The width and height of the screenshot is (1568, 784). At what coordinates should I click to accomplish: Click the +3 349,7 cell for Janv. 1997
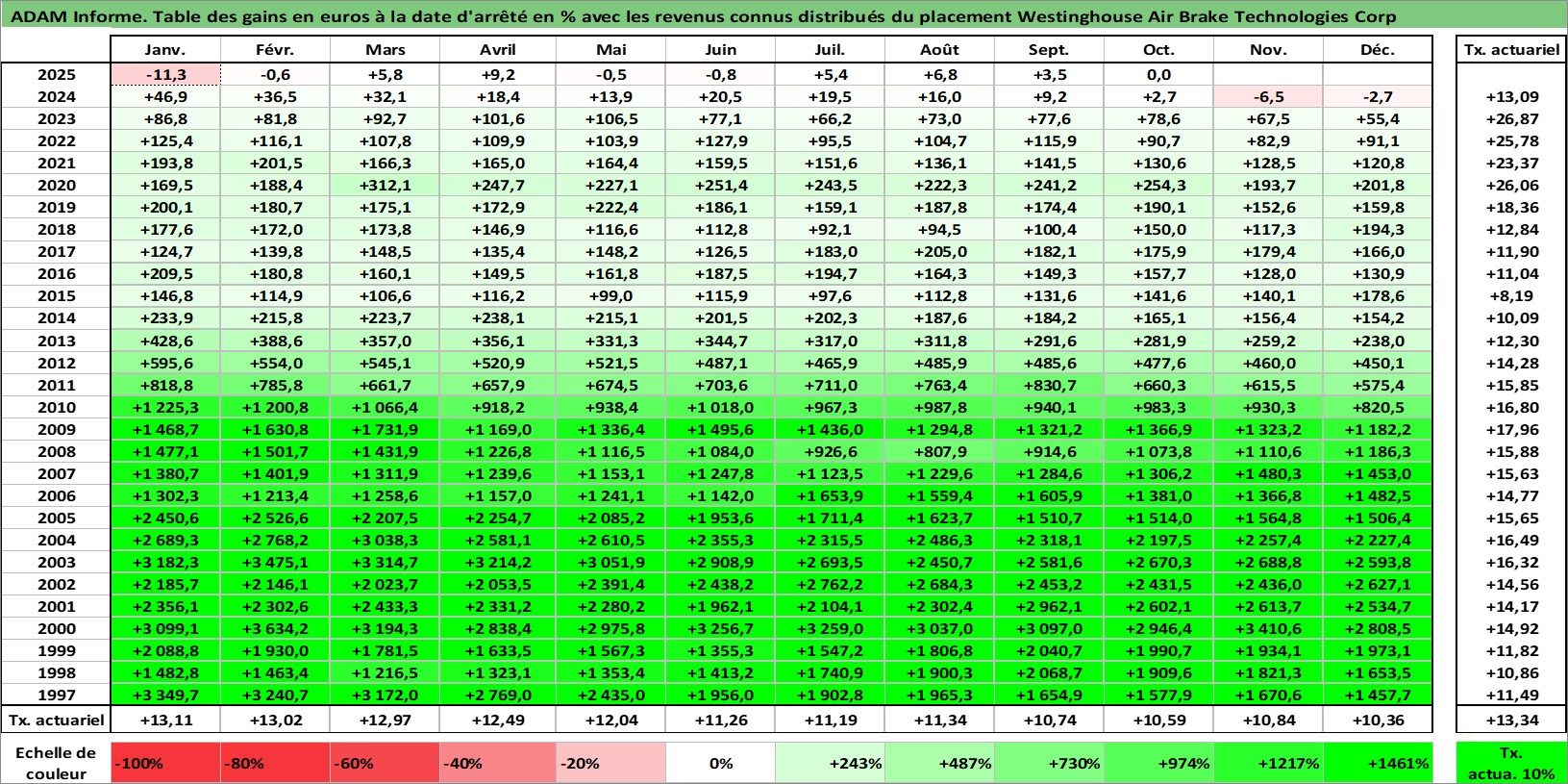(165, 695)
